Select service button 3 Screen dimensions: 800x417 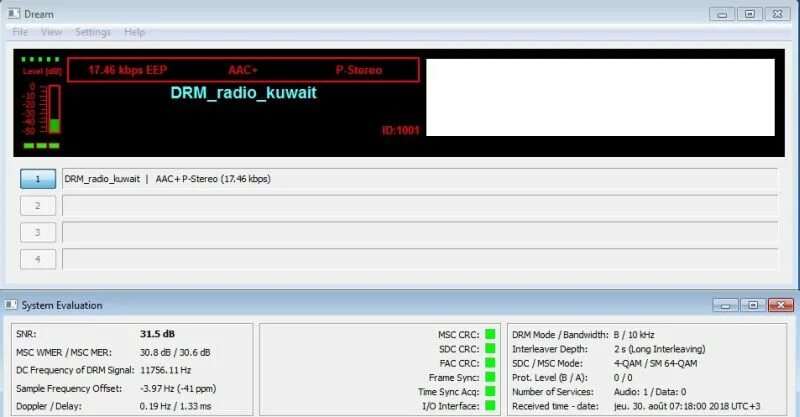point(38,232)
